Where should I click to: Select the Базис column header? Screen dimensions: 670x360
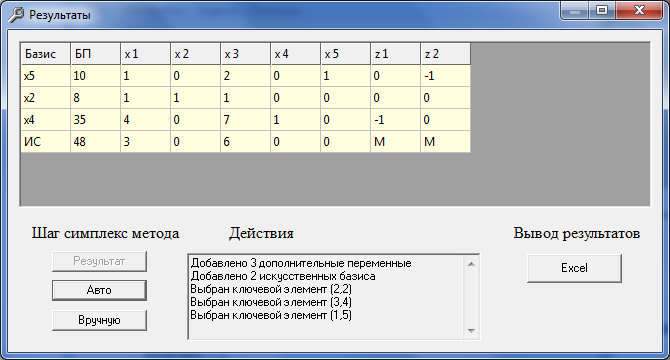click(45, 54)
